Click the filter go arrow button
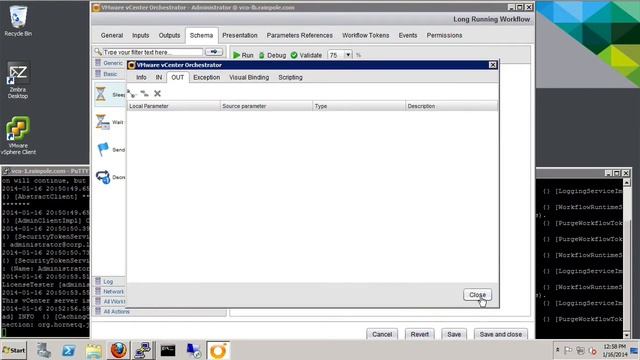The height and width of the screenshot is (360, 640). [x=214, y=52]
